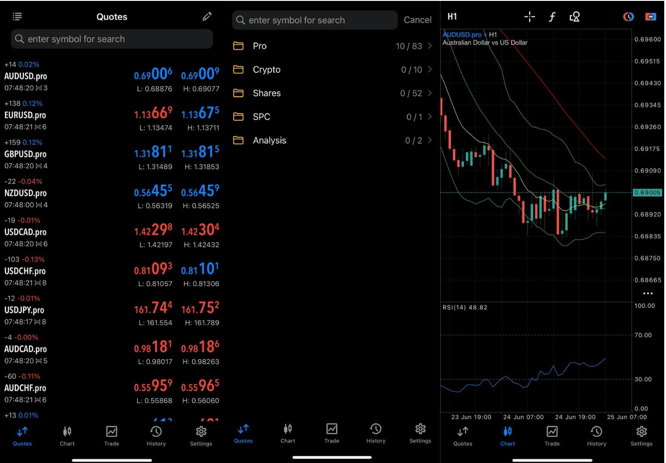Open the Trade tab in the chart panel
This screenshot has height=463, width=666.
[552, 436]
